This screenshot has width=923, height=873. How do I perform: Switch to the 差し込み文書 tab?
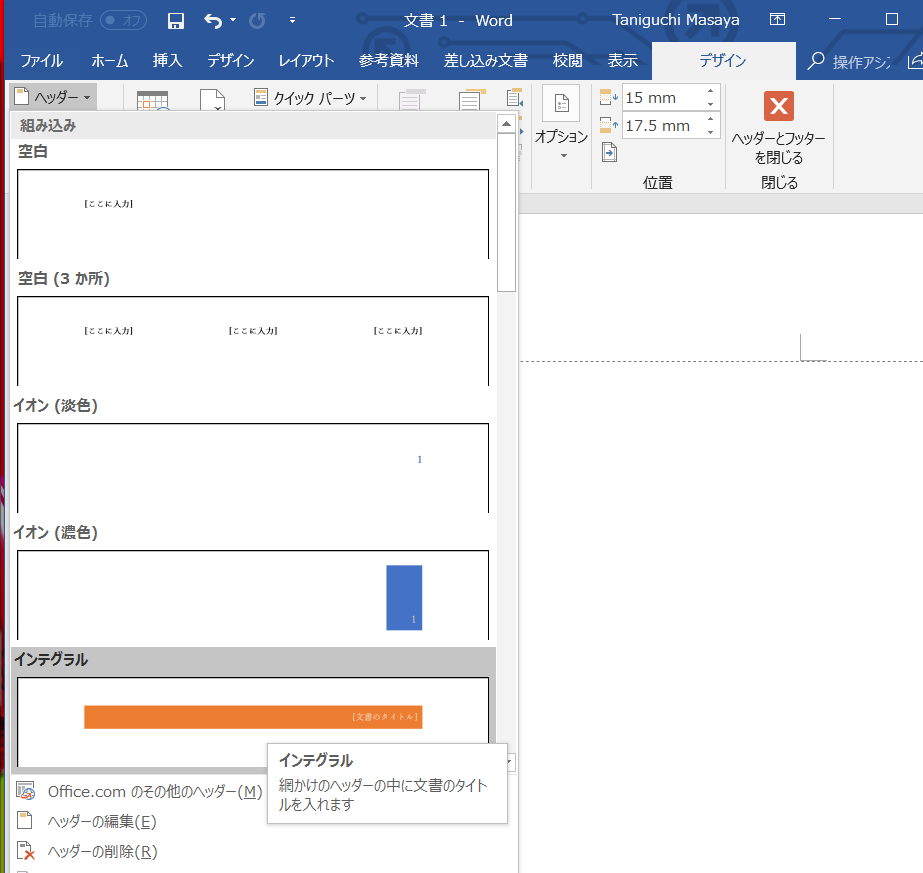pyautogui.click(x=486, y=61)
